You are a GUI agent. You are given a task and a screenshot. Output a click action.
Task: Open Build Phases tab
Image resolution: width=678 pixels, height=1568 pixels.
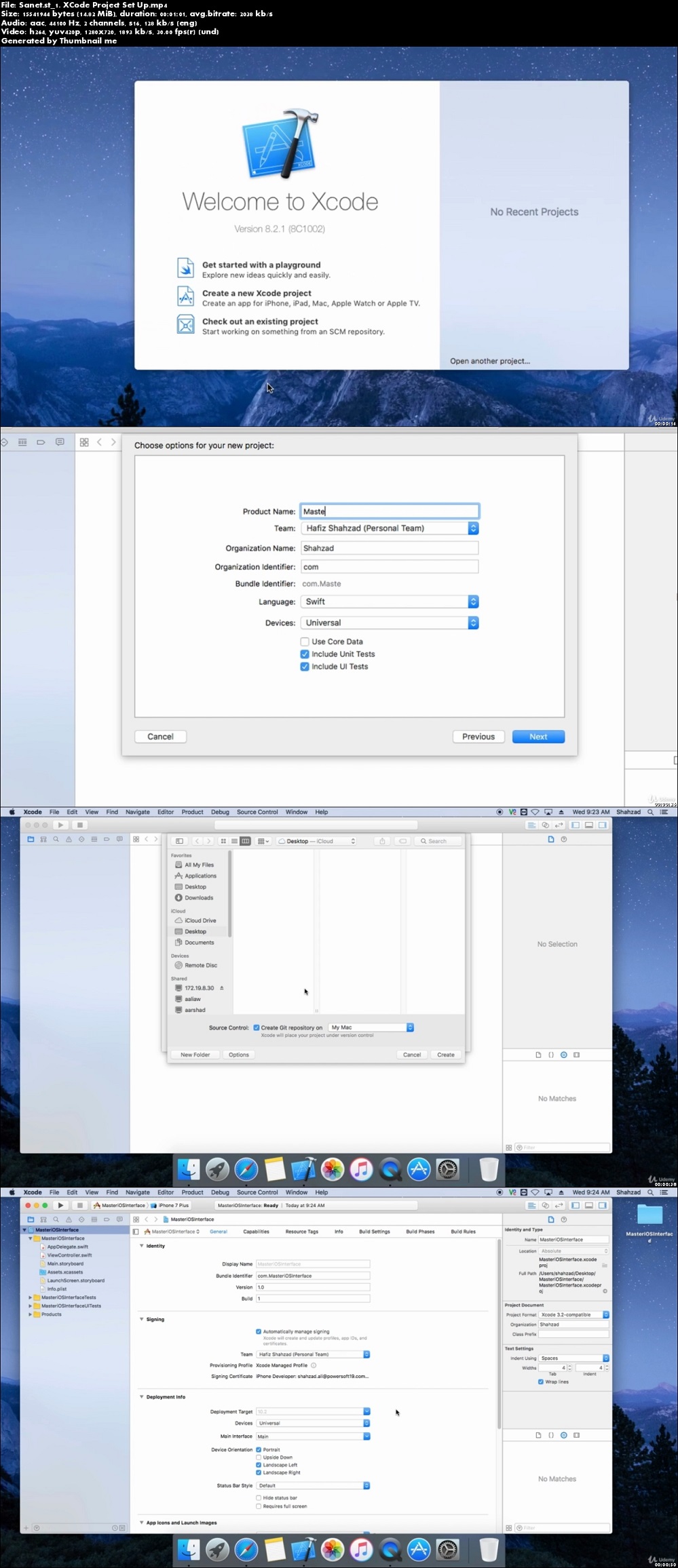pyautogui.click(x=420, y=1231)
